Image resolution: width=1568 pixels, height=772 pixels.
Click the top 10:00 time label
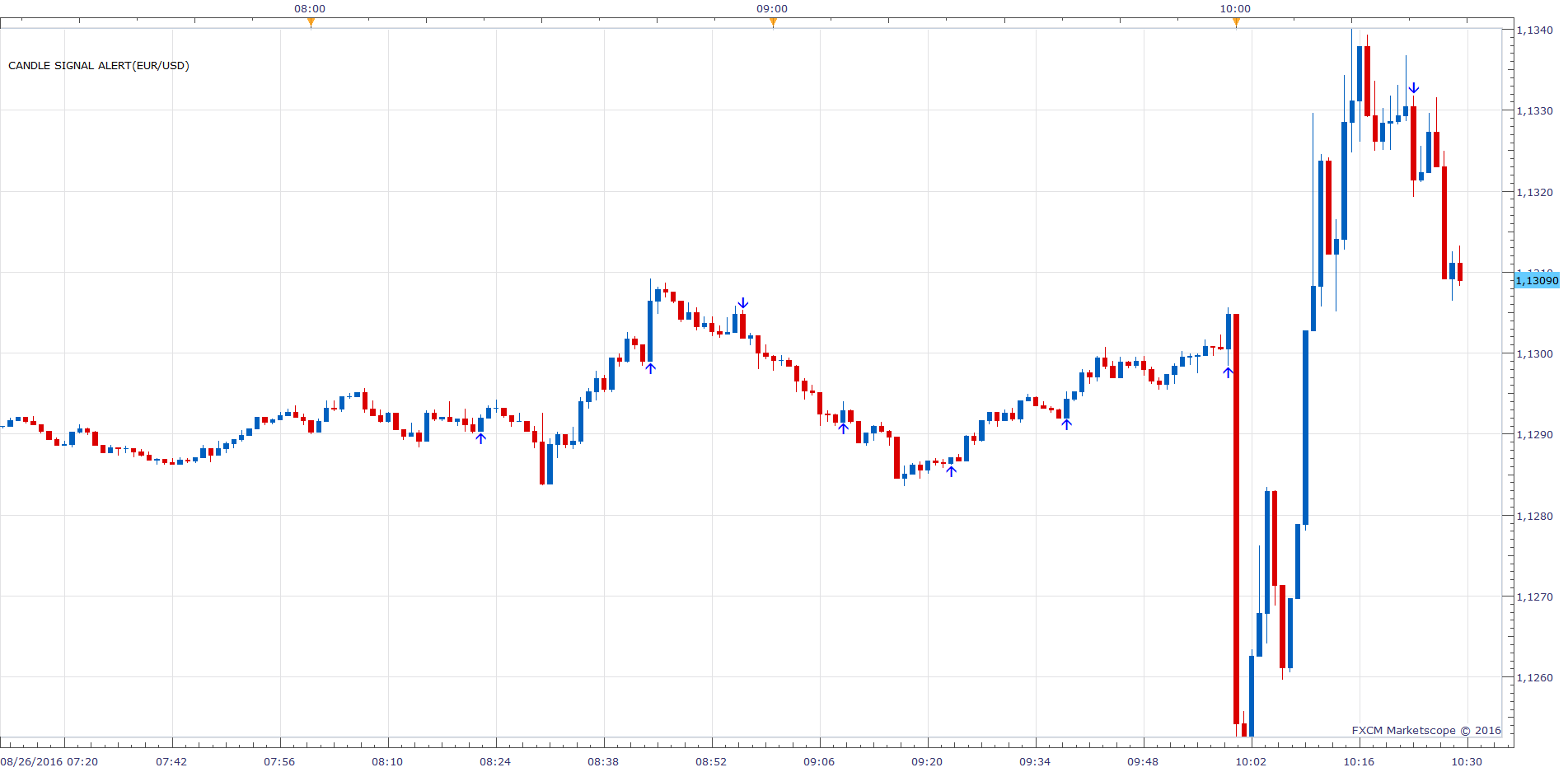(1235, 9)
